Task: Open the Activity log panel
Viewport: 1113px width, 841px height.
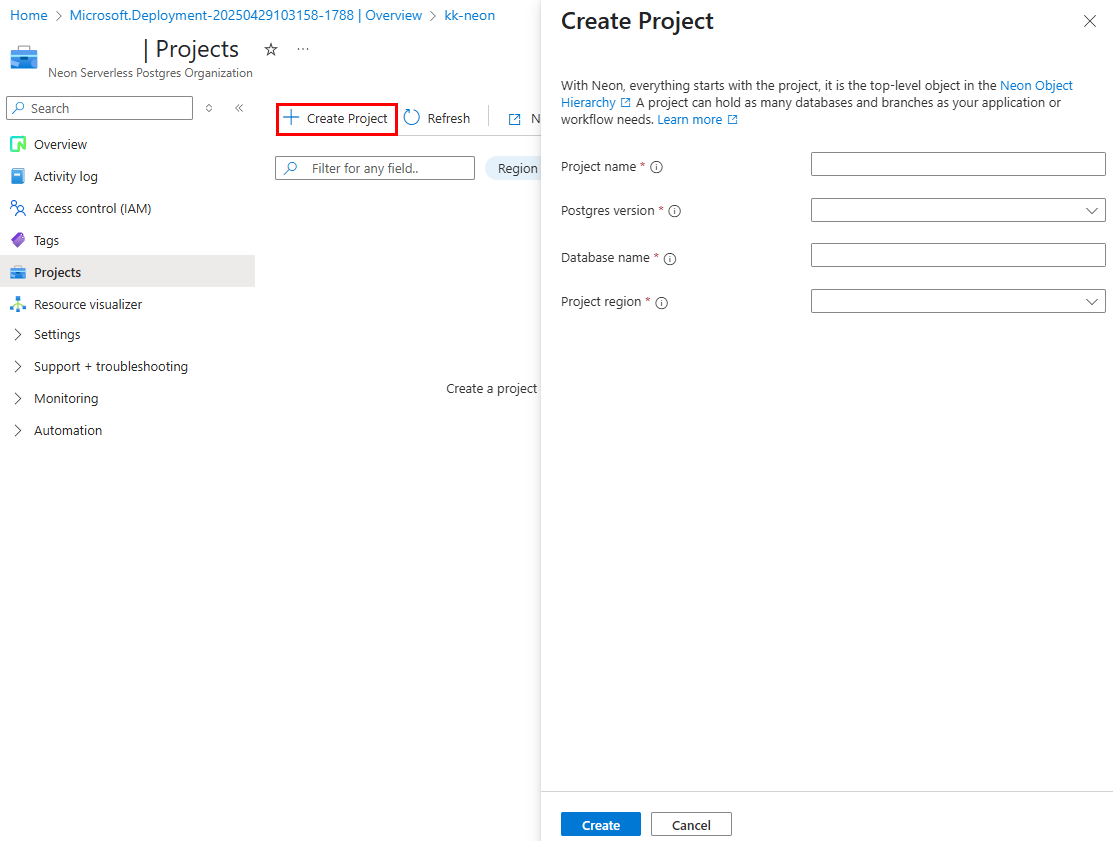Action: click(x=20, y=176)
